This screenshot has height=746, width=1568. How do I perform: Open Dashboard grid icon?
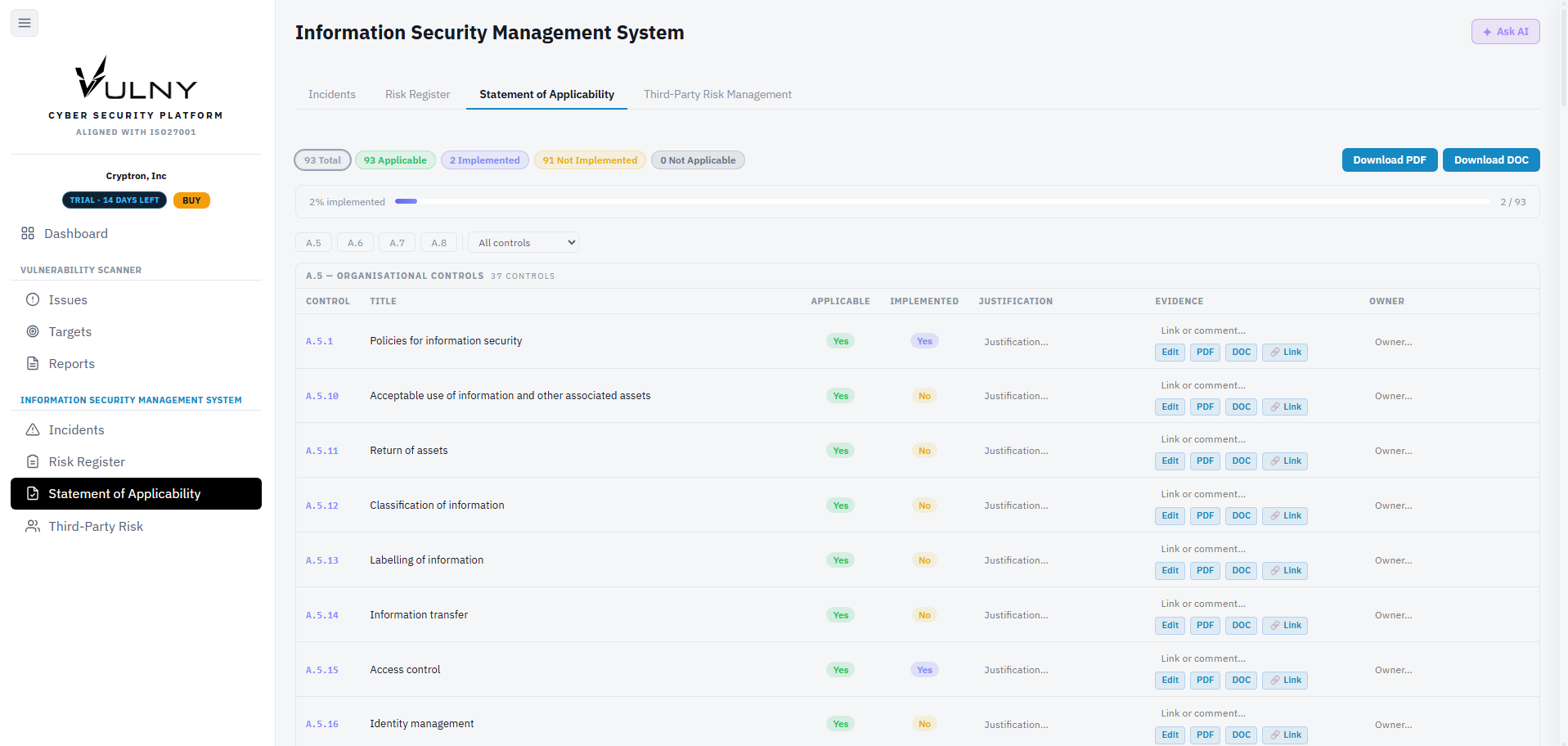(28, 233)
